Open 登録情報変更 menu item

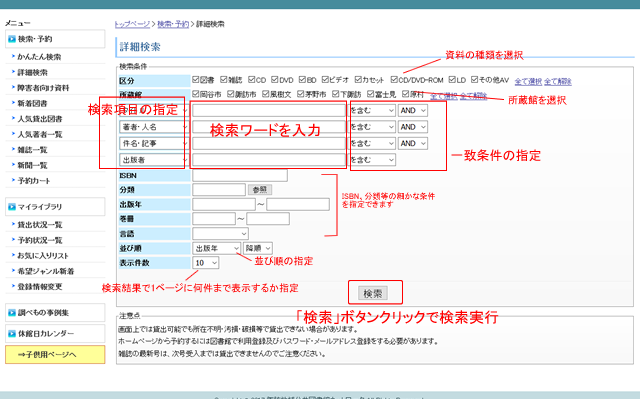click(x=40, y=287)
